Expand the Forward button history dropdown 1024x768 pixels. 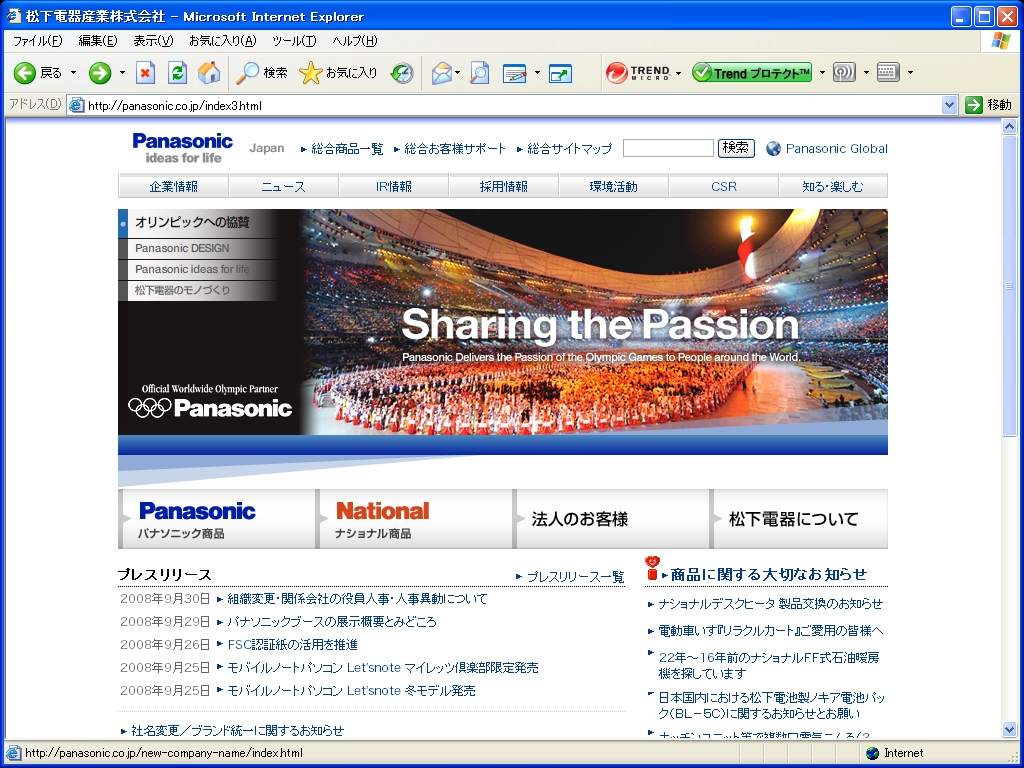tap(121, 72)
